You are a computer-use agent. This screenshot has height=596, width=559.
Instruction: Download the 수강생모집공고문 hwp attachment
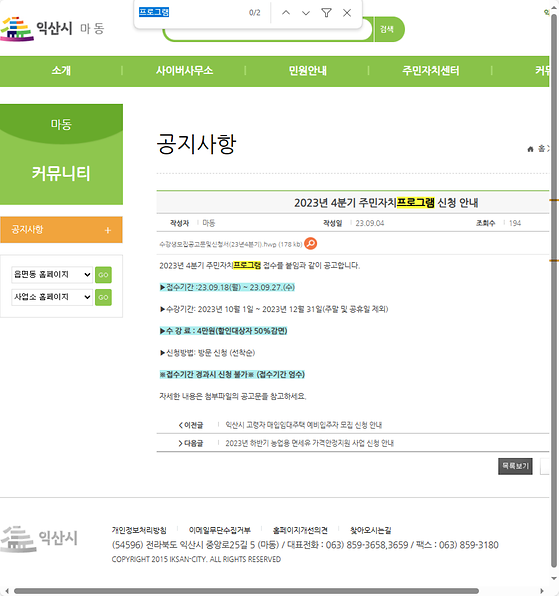pos(230,244)
